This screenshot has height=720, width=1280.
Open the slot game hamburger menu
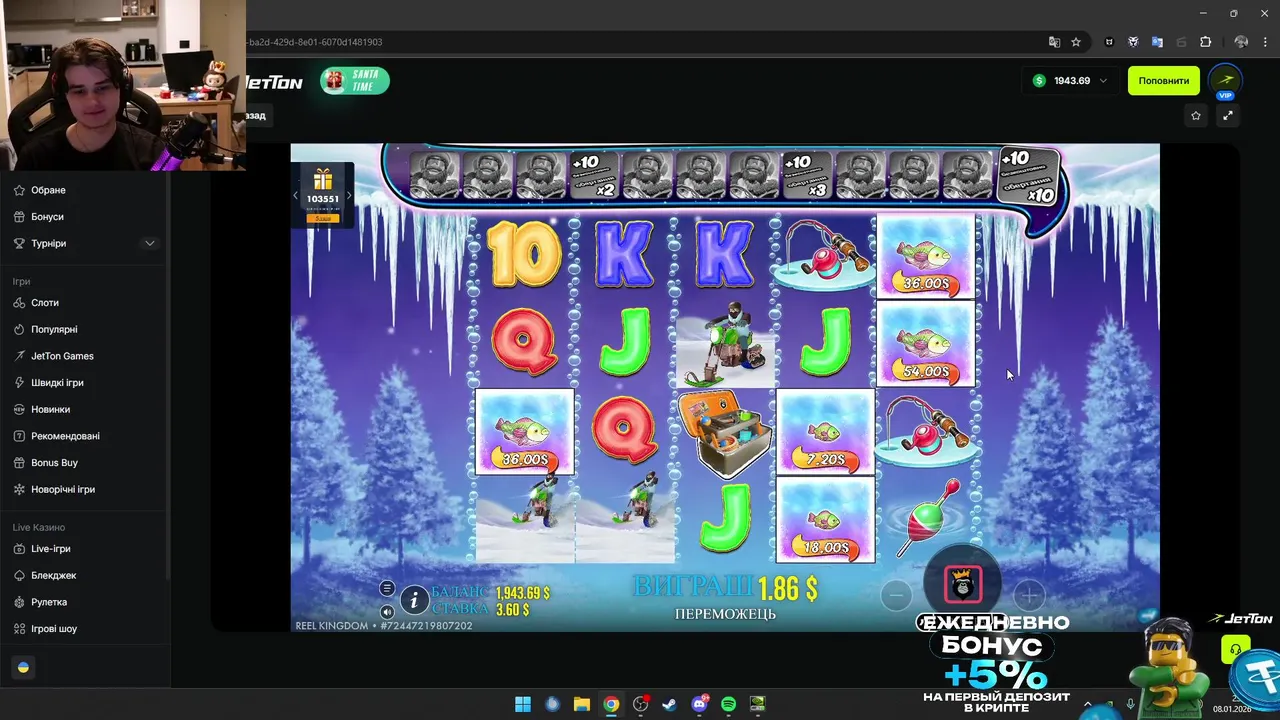(387, 589)
